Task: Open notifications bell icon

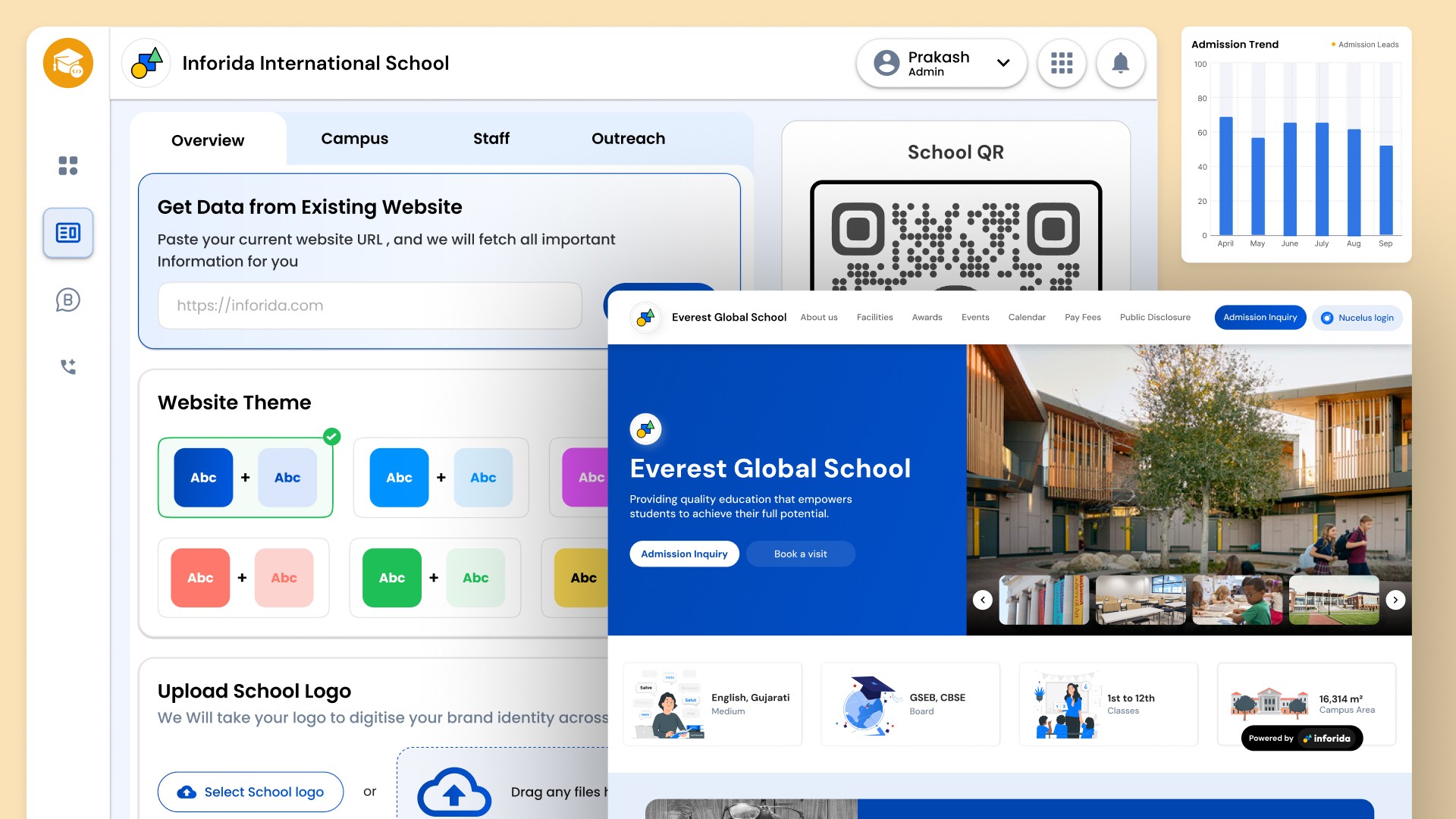Action: (x=1120, y=63)
